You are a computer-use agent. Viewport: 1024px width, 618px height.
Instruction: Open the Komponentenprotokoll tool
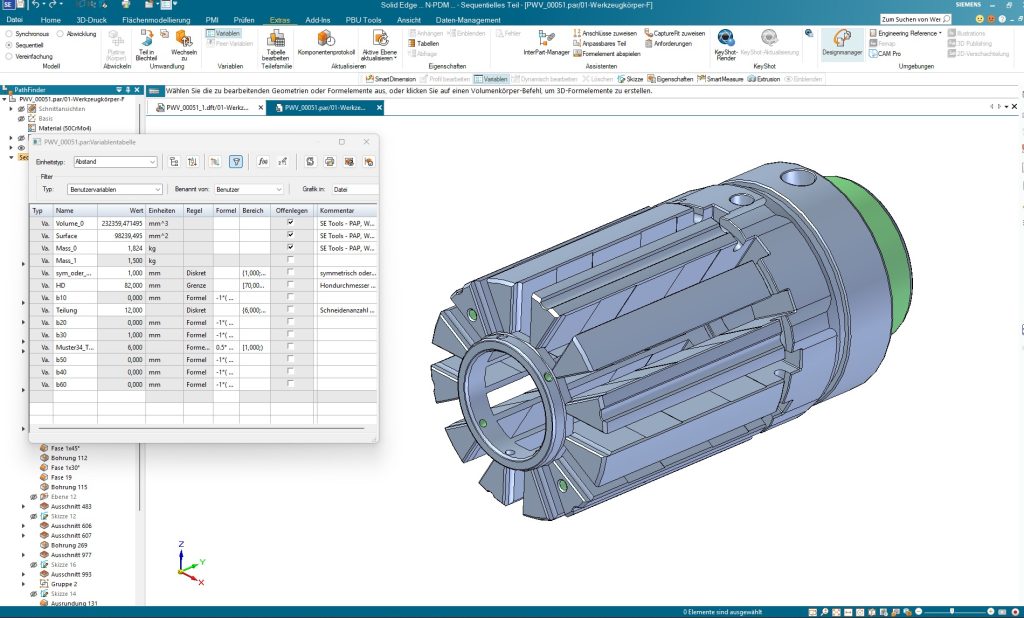326,42
